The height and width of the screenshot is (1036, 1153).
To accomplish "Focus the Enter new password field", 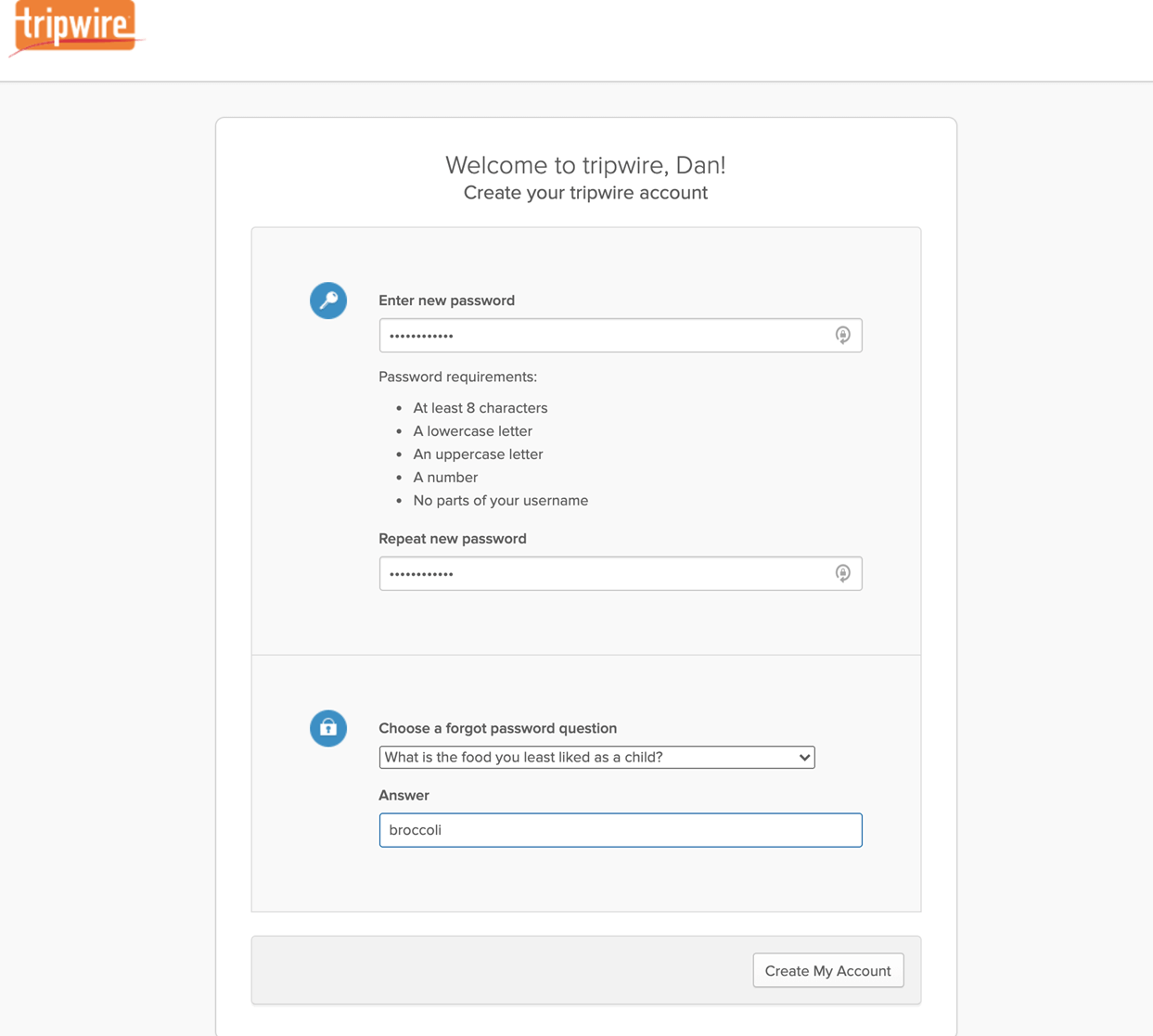I will [x=621, y=336].
